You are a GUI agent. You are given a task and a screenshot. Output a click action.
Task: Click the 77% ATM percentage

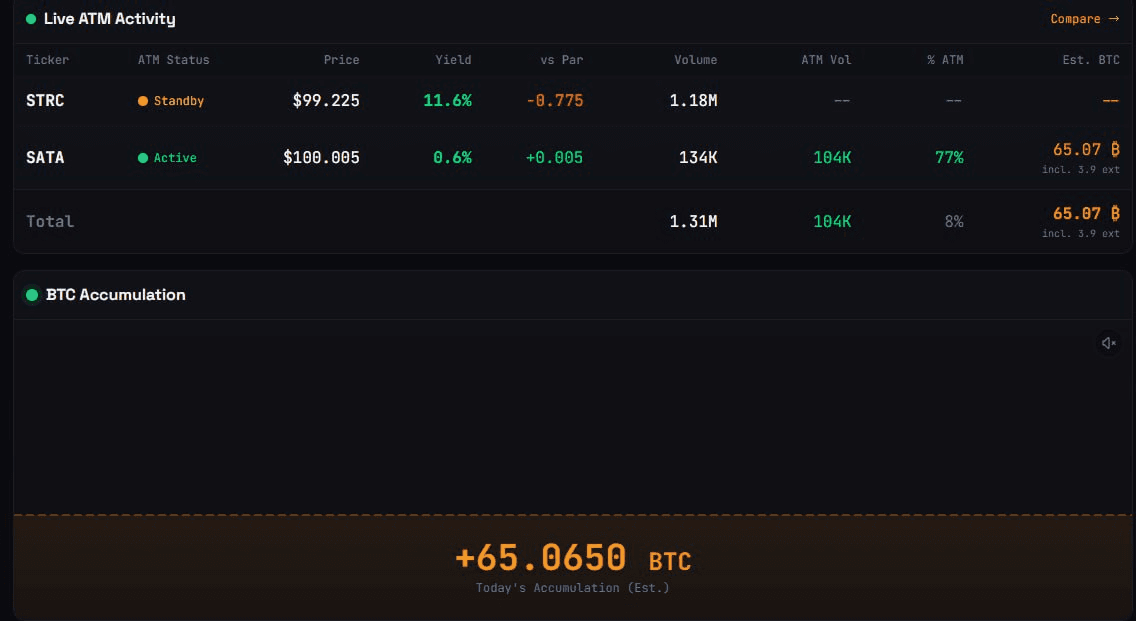click(x=949, y=157)
